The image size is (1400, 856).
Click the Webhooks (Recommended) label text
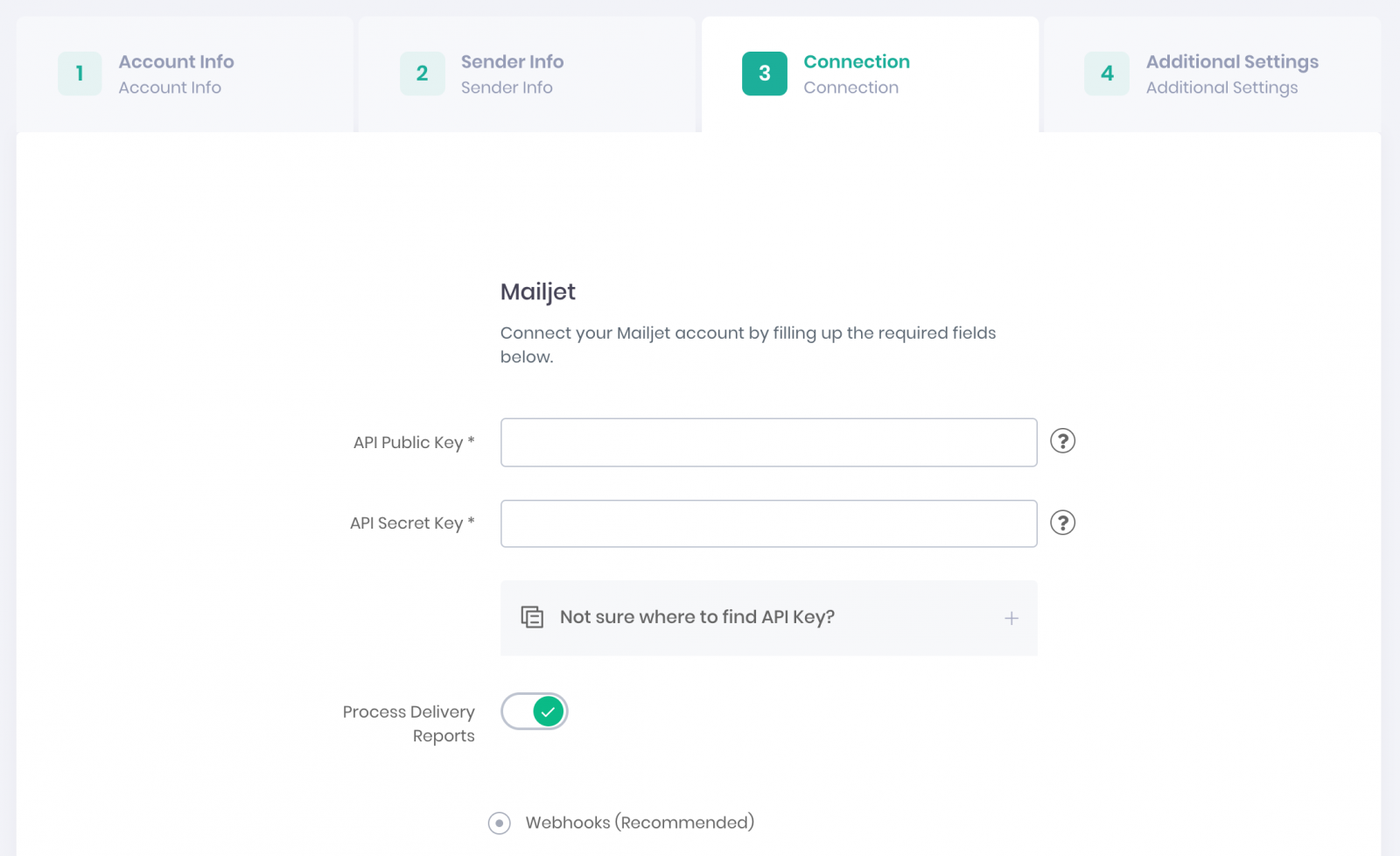640,823
